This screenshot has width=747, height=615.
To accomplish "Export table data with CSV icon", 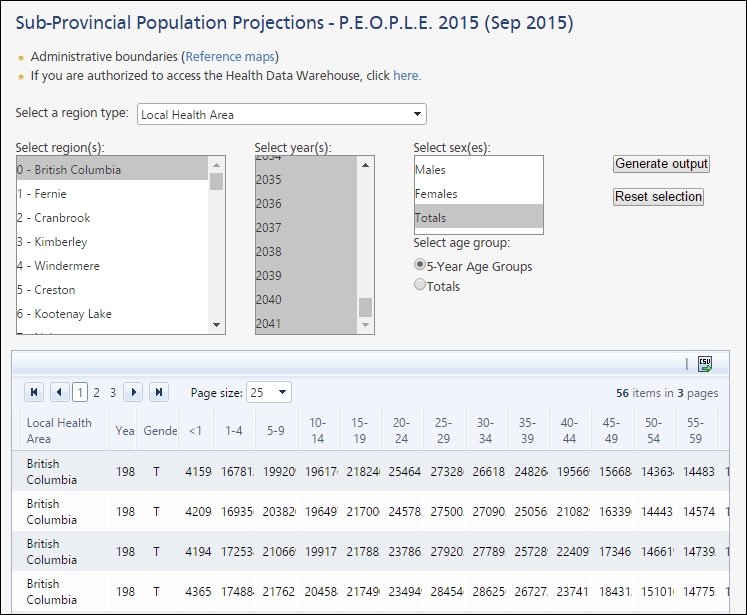I will click(x=705, y=364).
